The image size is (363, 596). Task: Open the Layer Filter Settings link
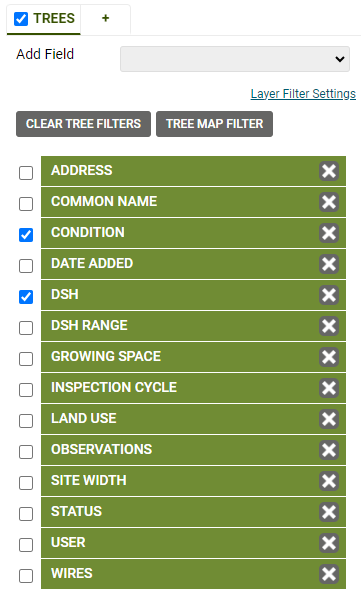click(x=303, y=94)
